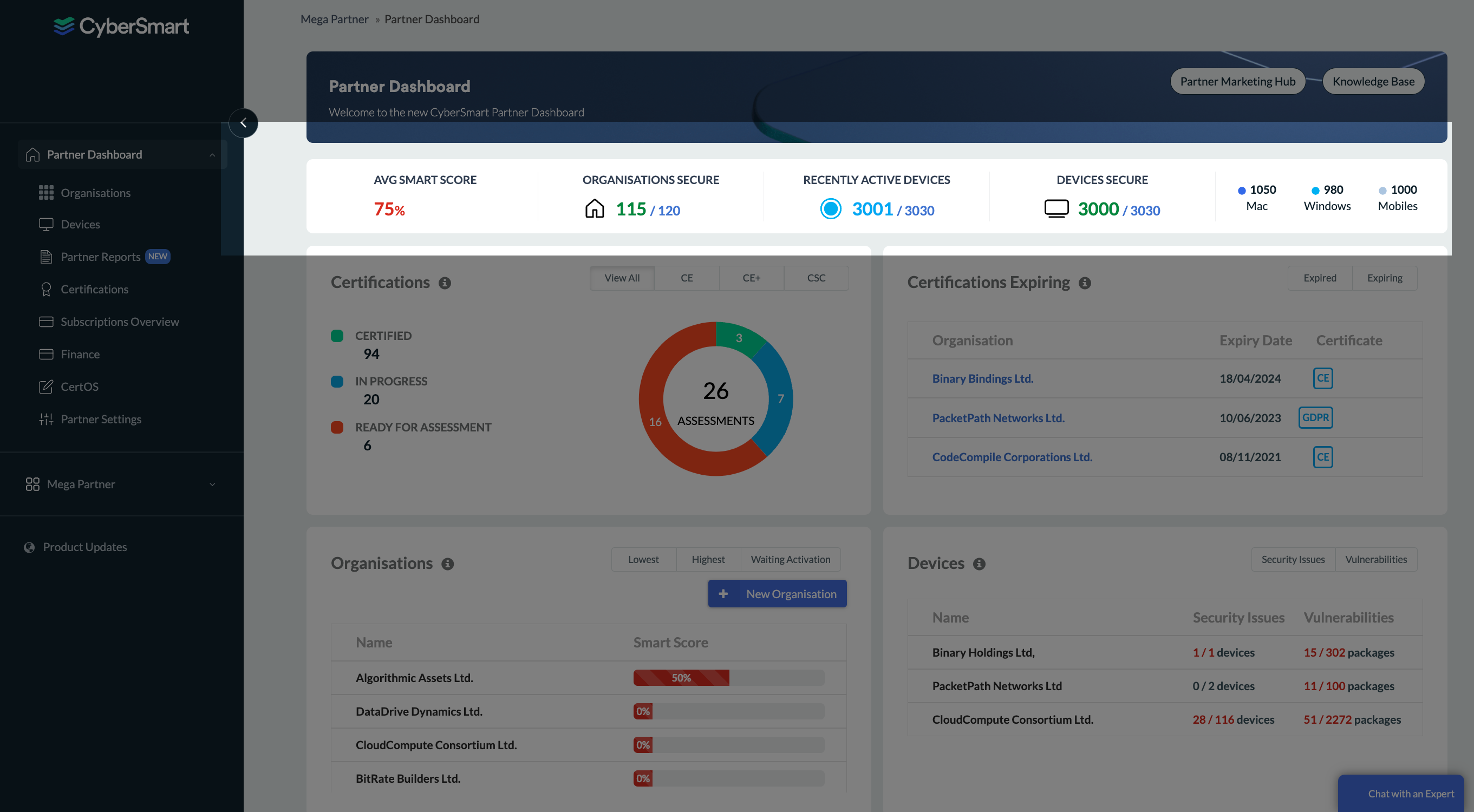The height and width of the screenshot is (812, 1474).
Task: Click Mega Partner in the breadcrumb
Action: tap(334, 19)
